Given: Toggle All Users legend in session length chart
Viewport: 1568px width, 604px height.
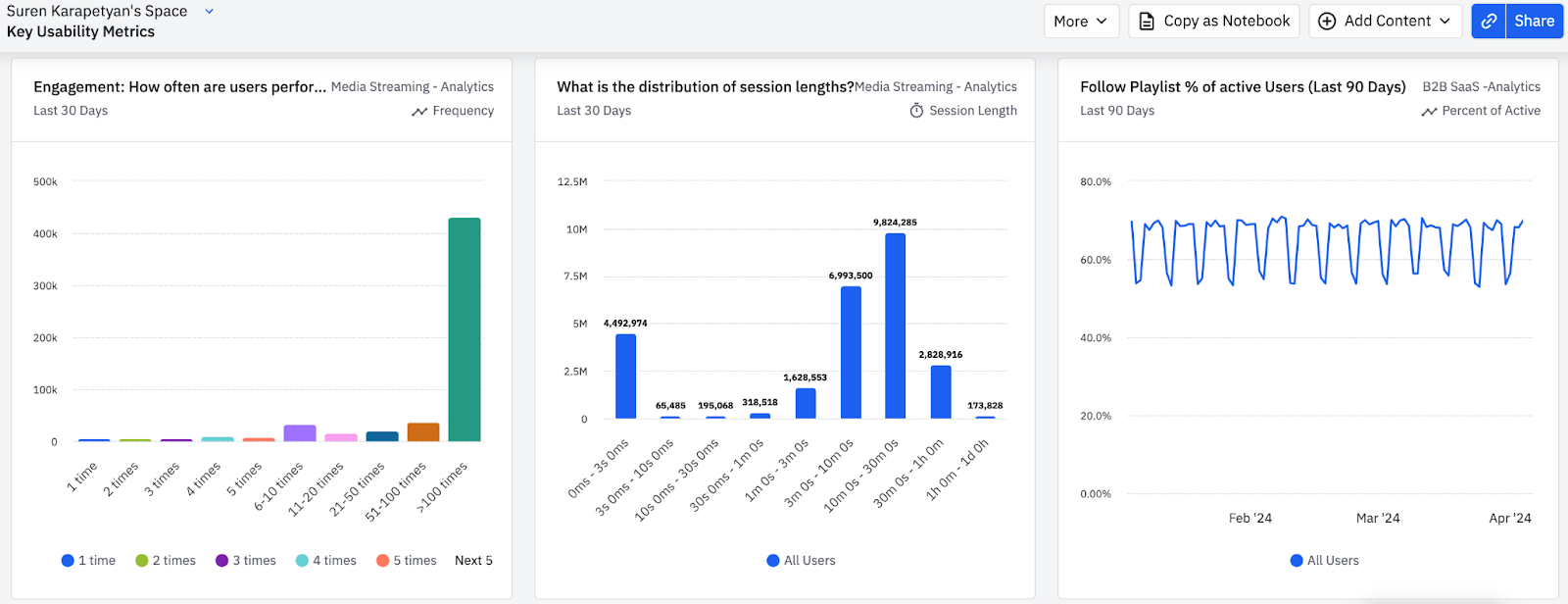Looking at the screenshot, I should [801, 561].
